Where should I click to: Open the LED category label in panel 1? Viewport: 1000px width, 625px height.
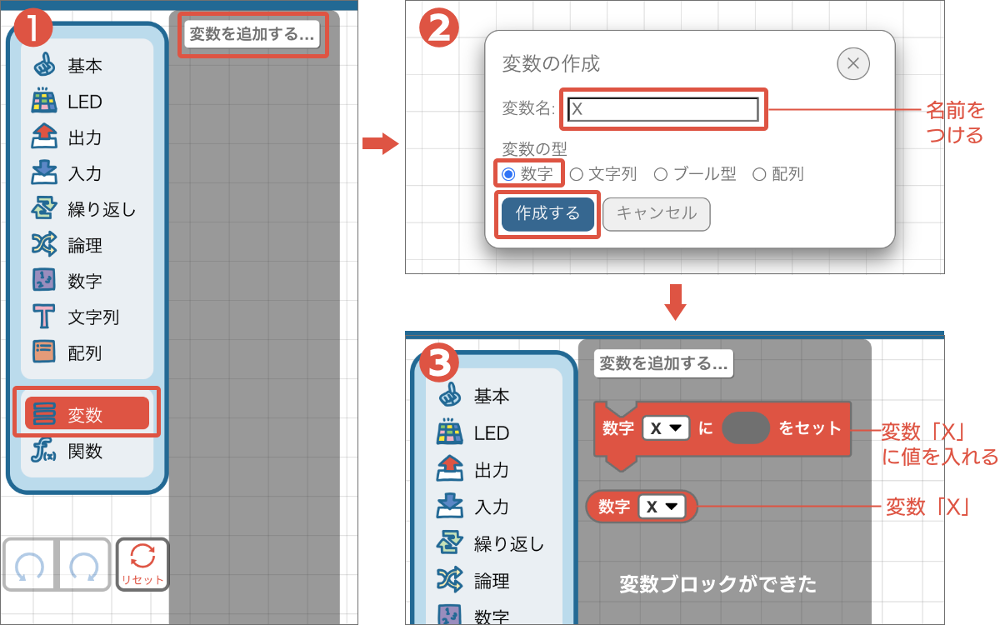pyautogui.click(x=85, y=101)
